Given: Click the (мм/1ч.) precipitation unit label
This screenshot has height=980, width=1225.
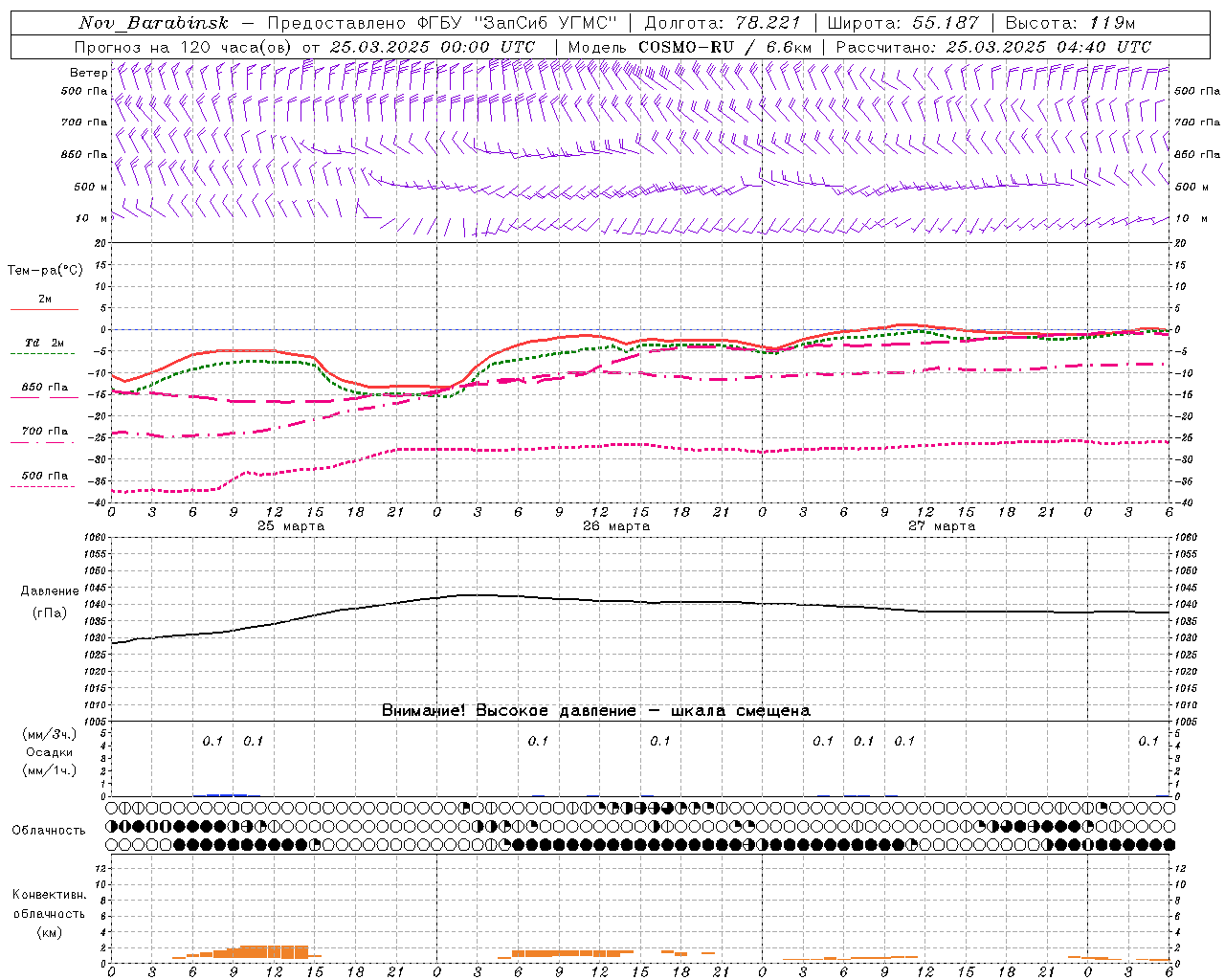Looking at the screenshot, I should 50,770.
